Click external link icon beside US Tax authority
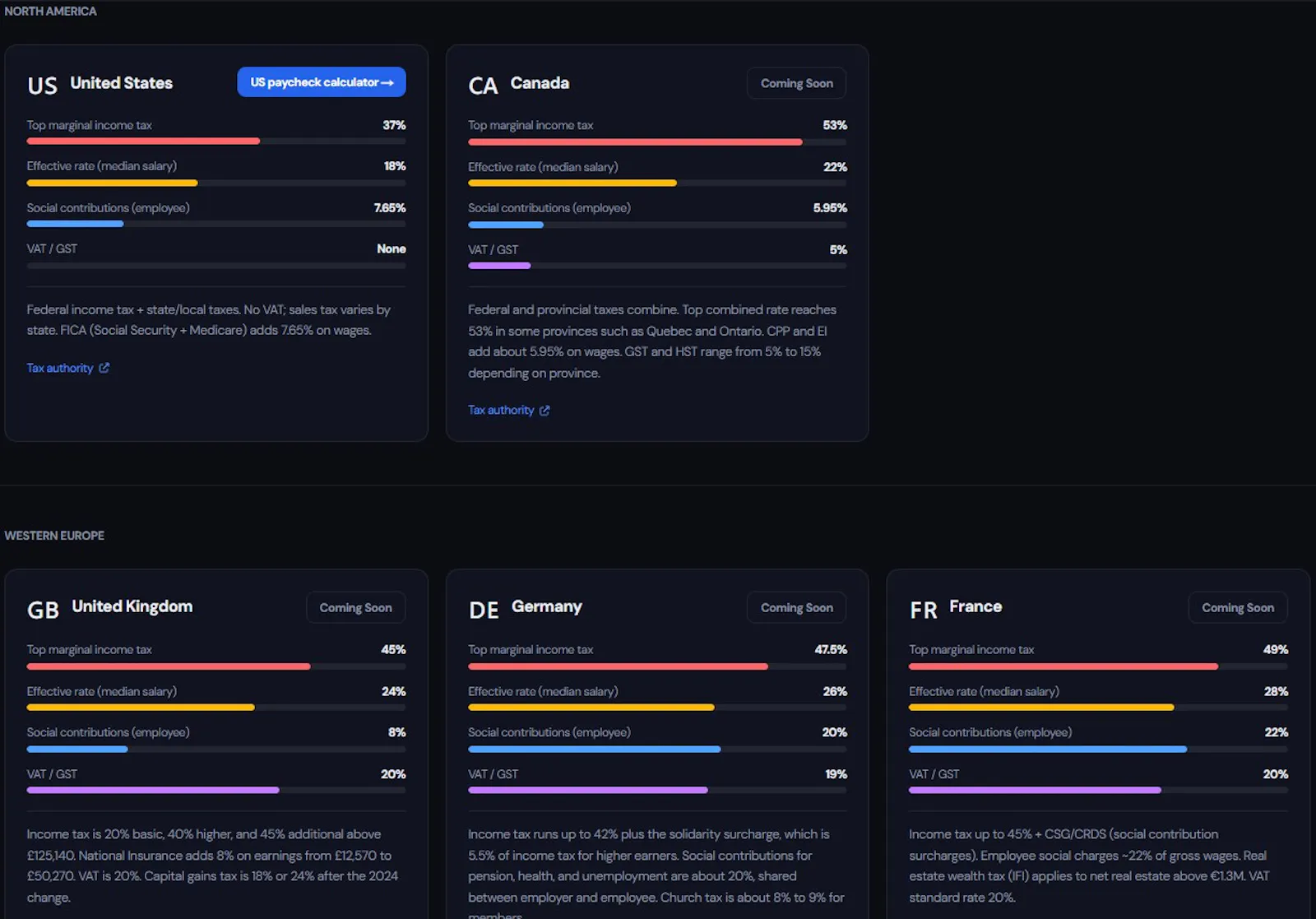The width and height of the screenshot is (1316, 919). 104,368
